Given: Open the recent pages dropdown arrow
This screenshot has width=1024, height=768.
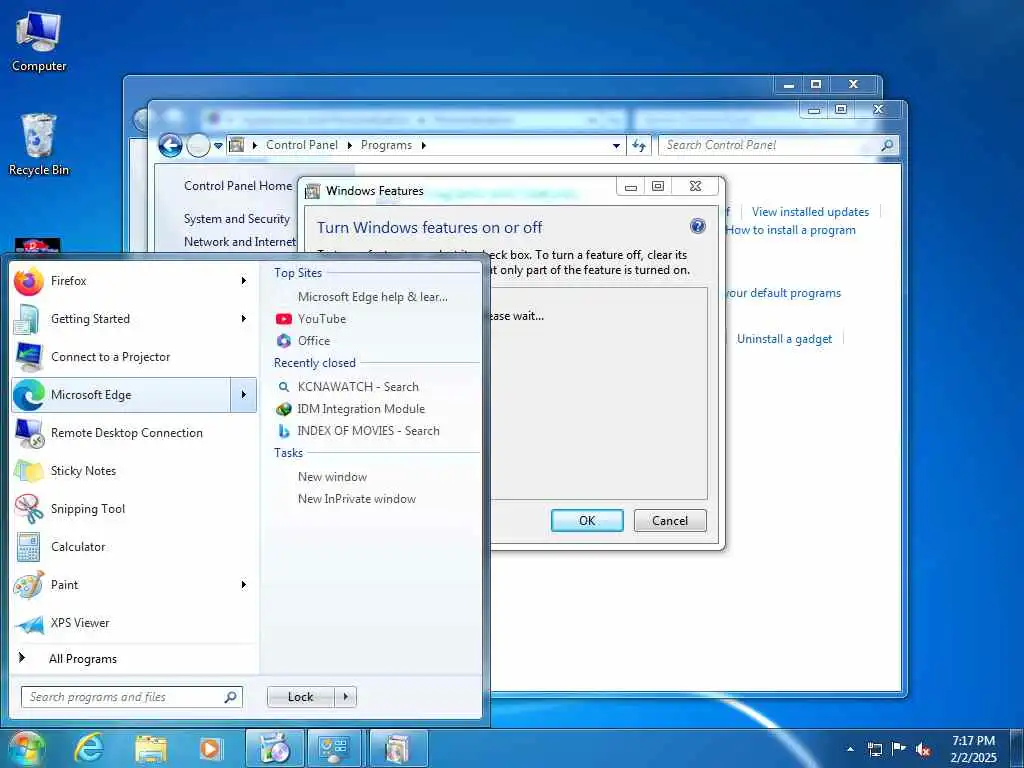Looking at the screenshot, I should pos(219,146).
